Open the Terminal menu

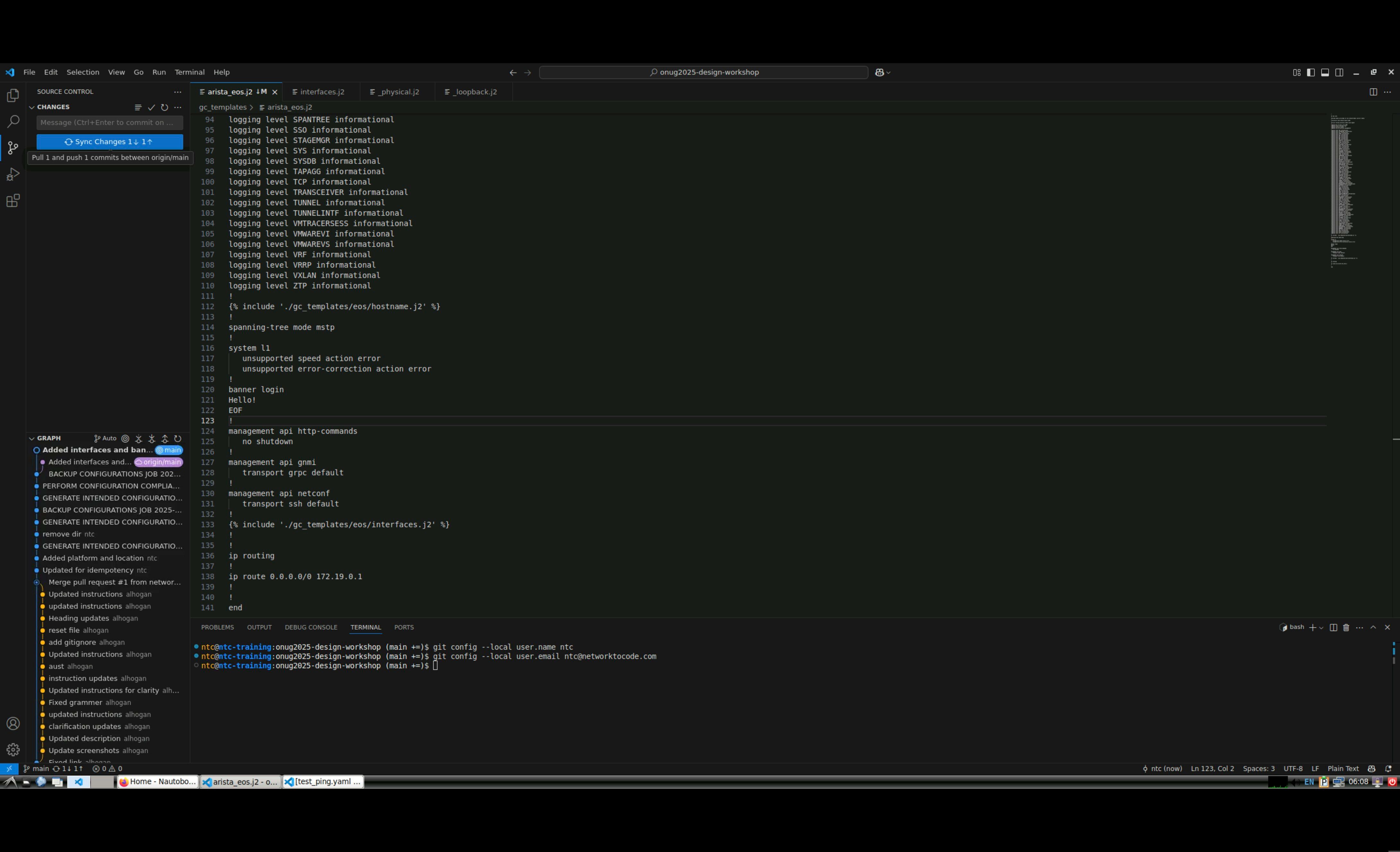[x=189, y=72]
